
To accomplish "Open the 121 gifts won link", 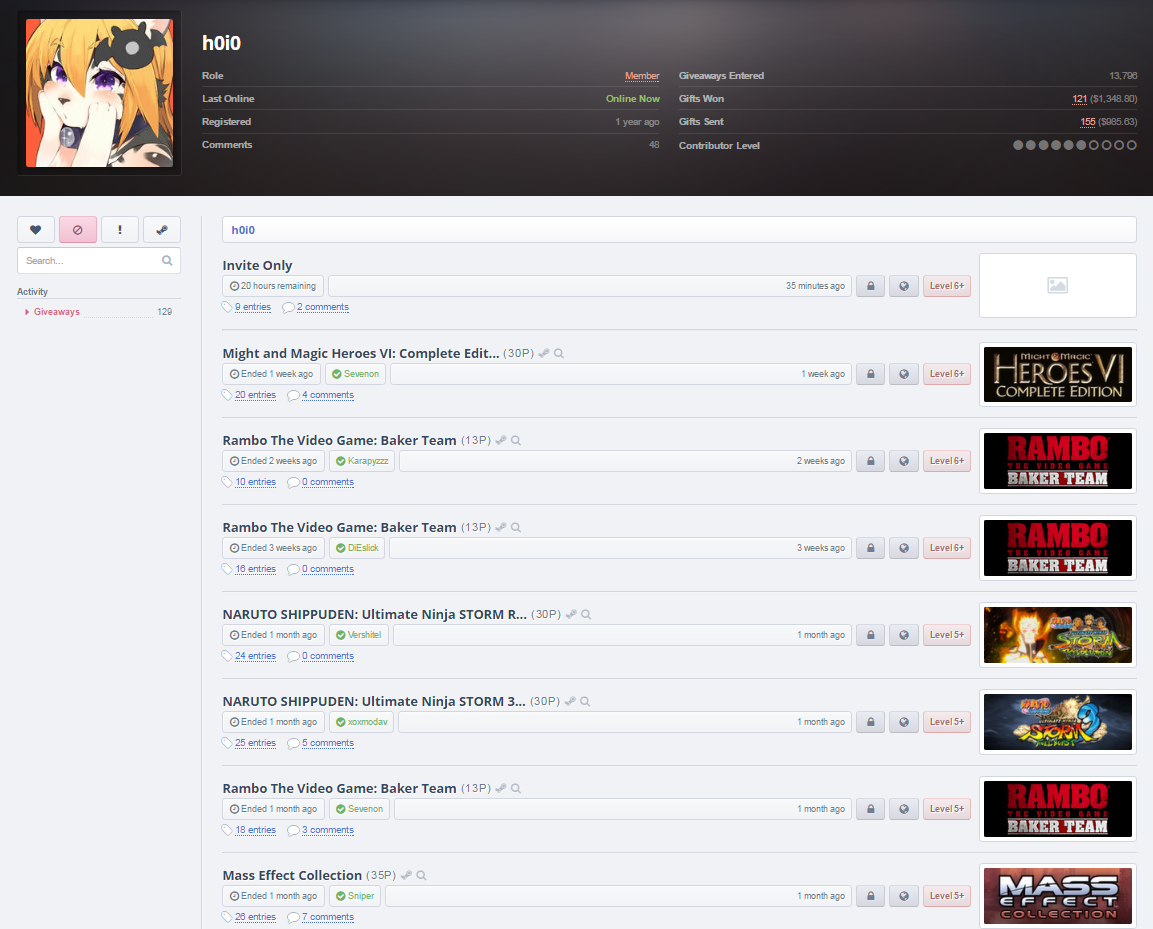I will point(1079,99).
